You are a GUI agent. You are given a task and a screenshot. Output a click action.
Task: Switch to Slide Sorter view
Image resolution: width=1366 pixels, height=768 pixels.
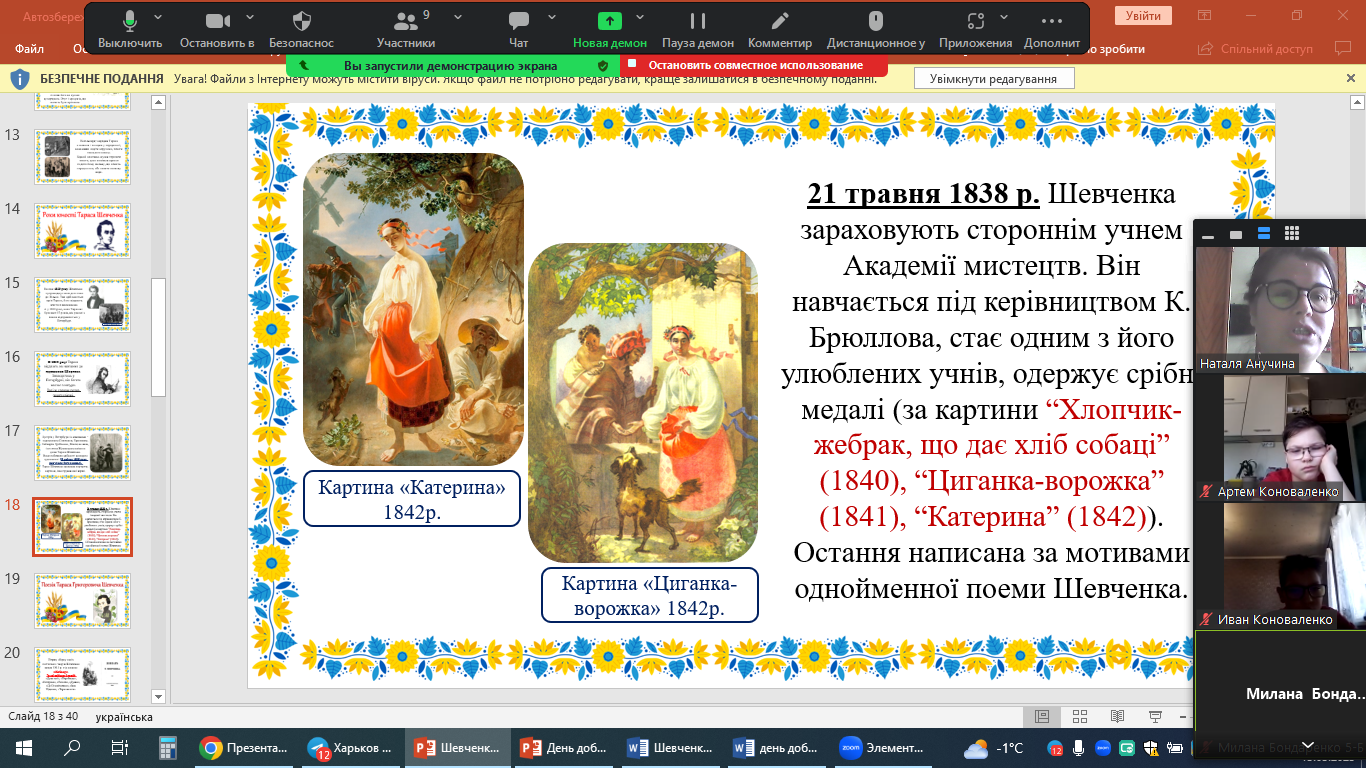coord(1079,716)
